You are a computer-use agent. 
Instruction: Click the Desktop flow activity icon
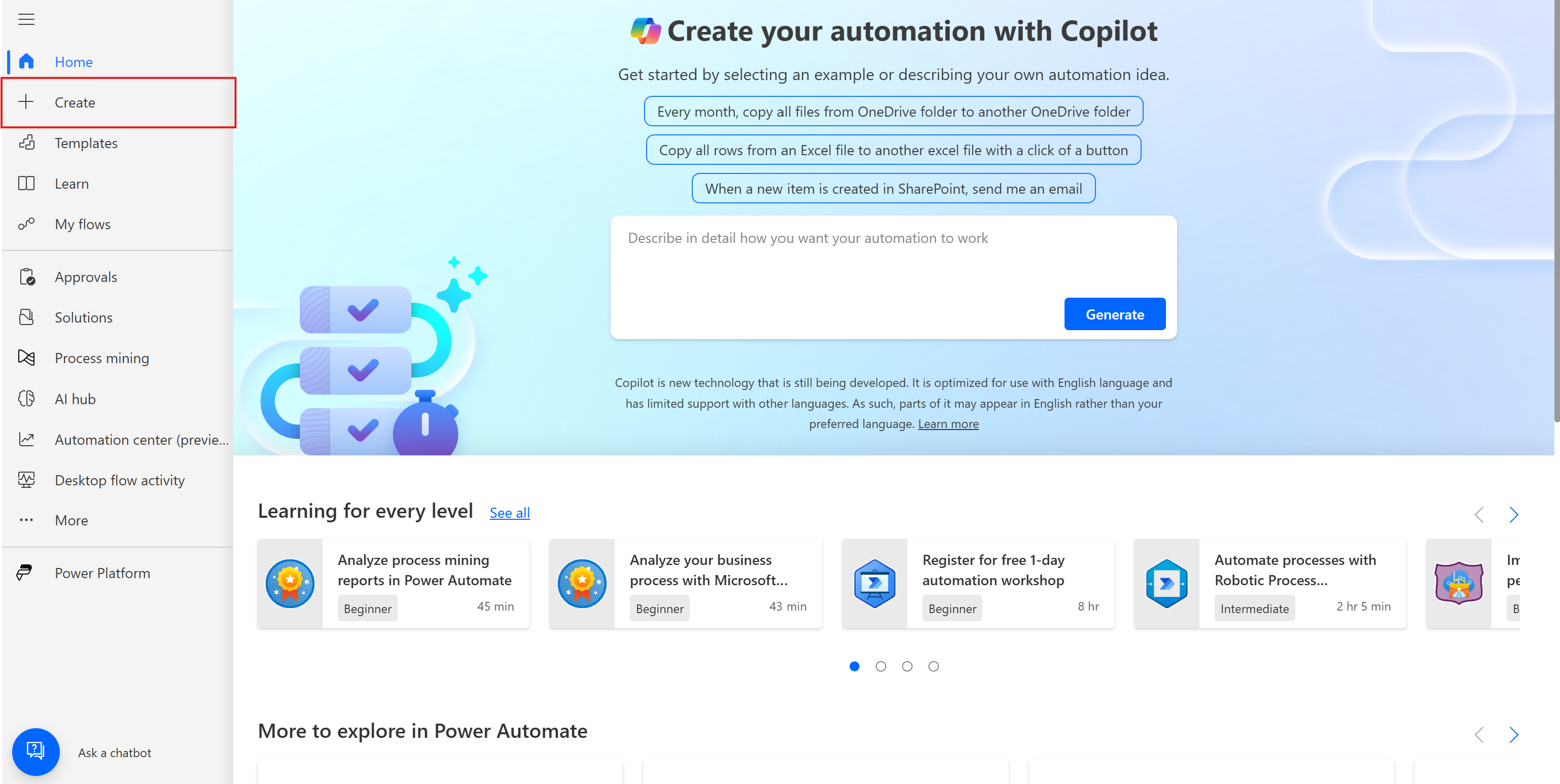(27, 480)
